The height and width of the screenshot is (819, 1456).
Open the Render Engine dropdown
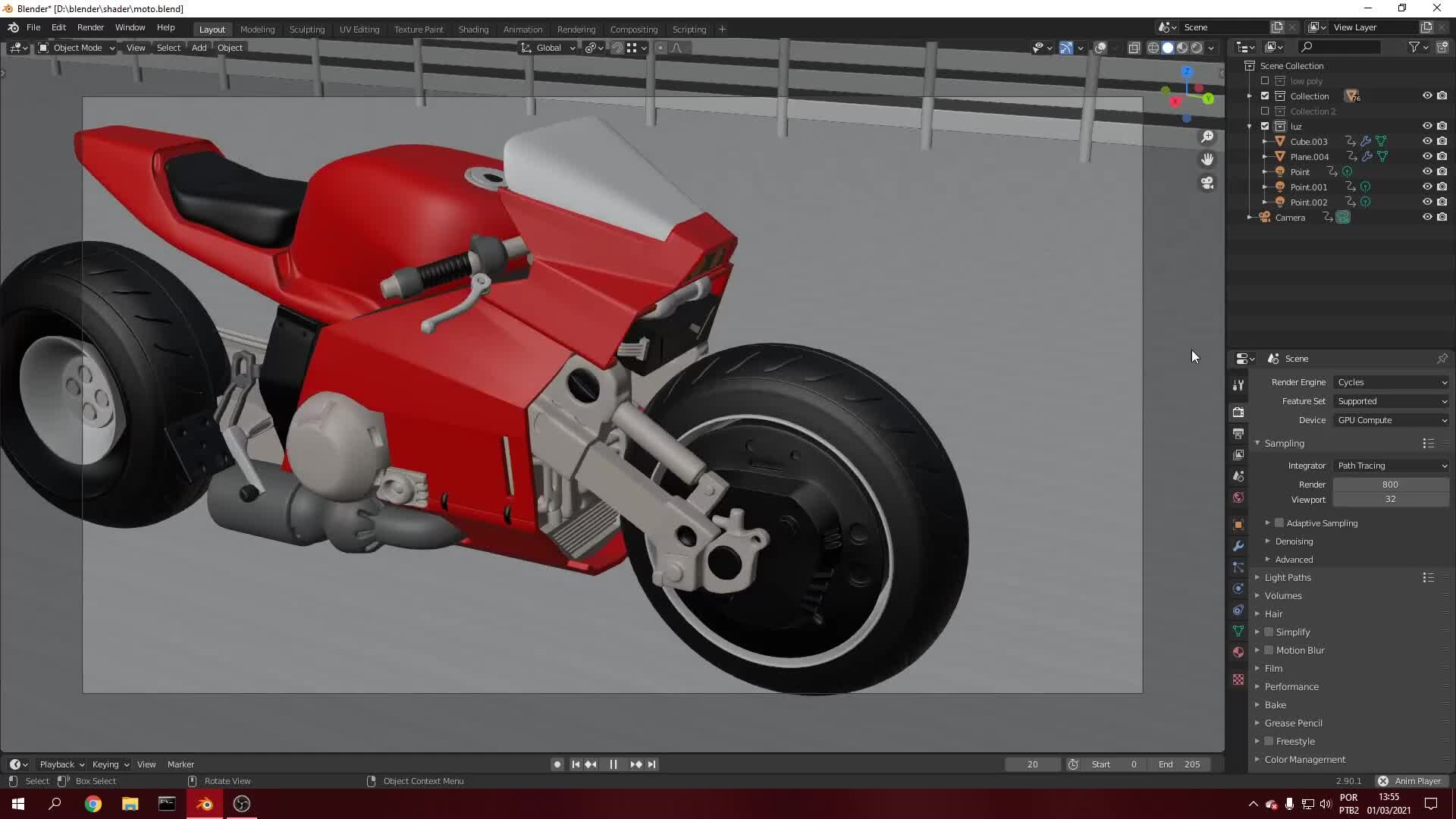point(1392,382)
